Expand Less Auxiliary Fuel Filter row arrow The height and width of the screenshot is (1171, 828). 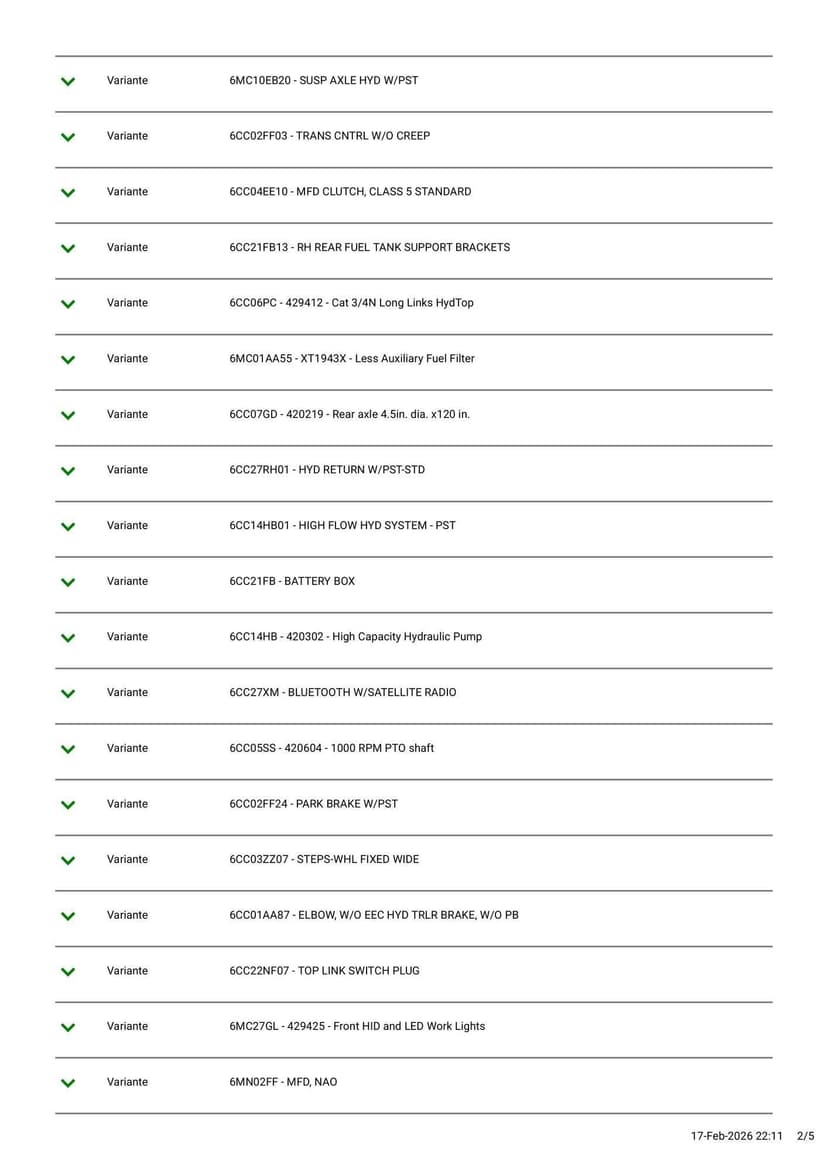(x=68, y=359)
